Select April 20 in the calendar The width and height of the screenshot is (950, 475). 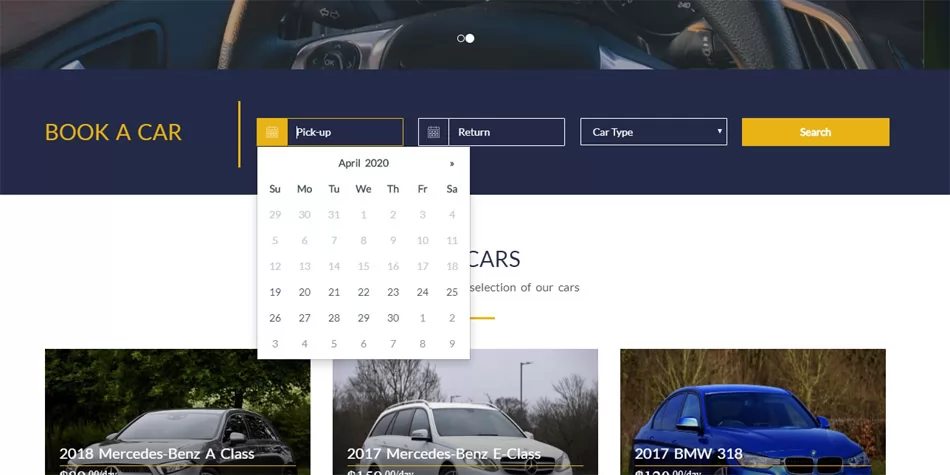305,292
